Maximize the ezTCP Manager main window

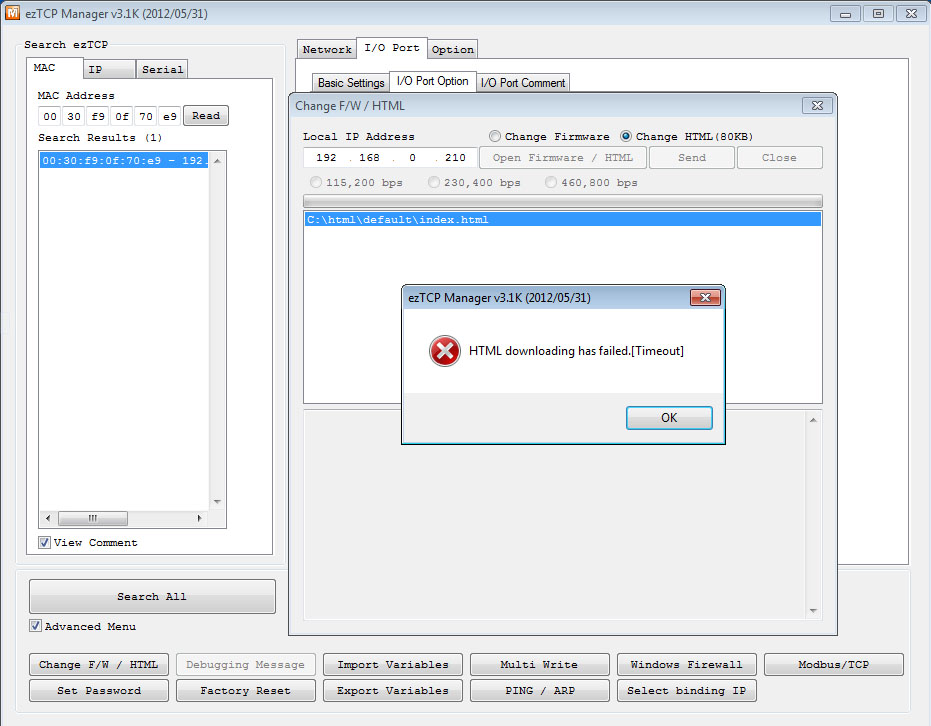click(x=878, y=13)
